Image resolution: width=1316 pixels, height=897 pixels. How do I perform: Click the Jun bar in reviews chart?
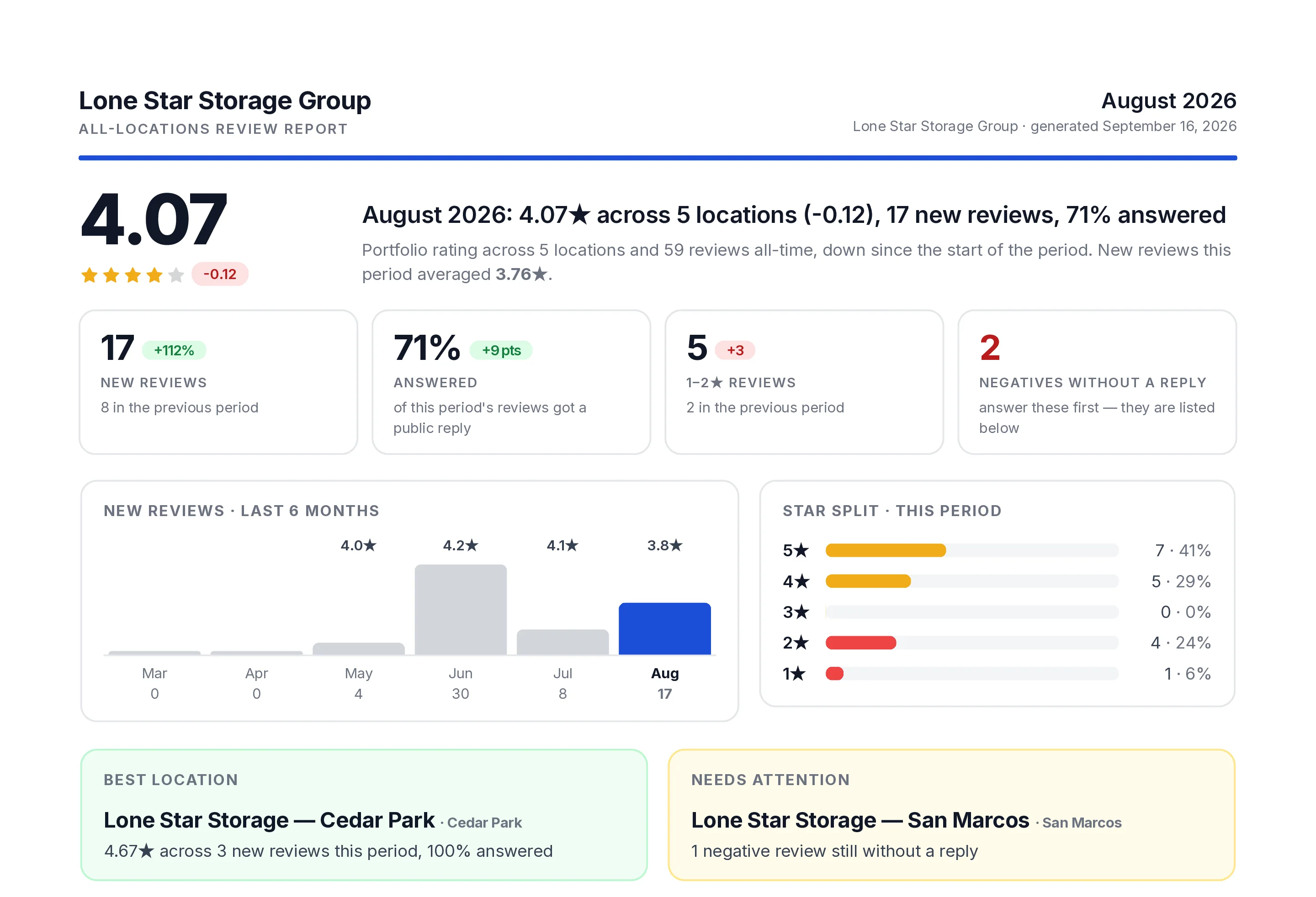(x=461, y=610)
